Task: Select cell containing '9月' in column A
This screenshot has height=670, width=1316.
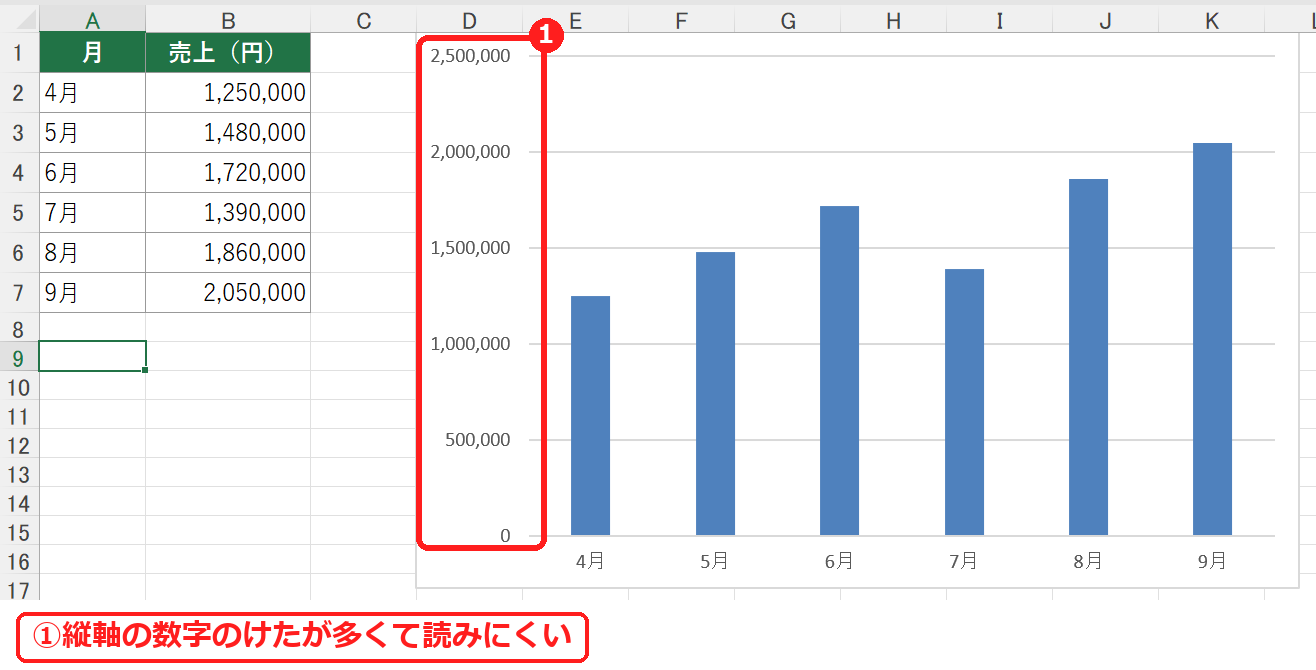Action: pyautogui.click(x=92, y=293)
